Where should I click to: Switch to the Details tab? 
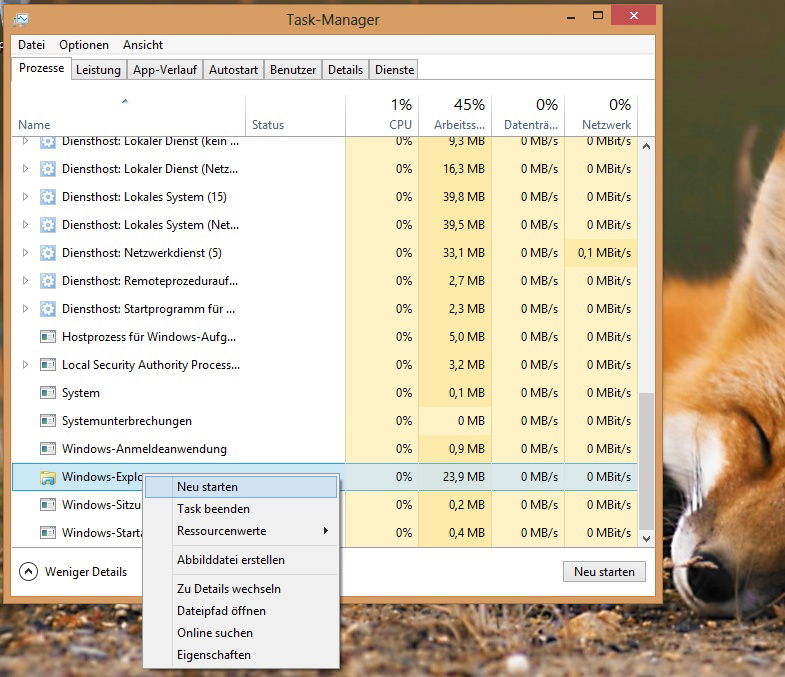pos(345,70)
